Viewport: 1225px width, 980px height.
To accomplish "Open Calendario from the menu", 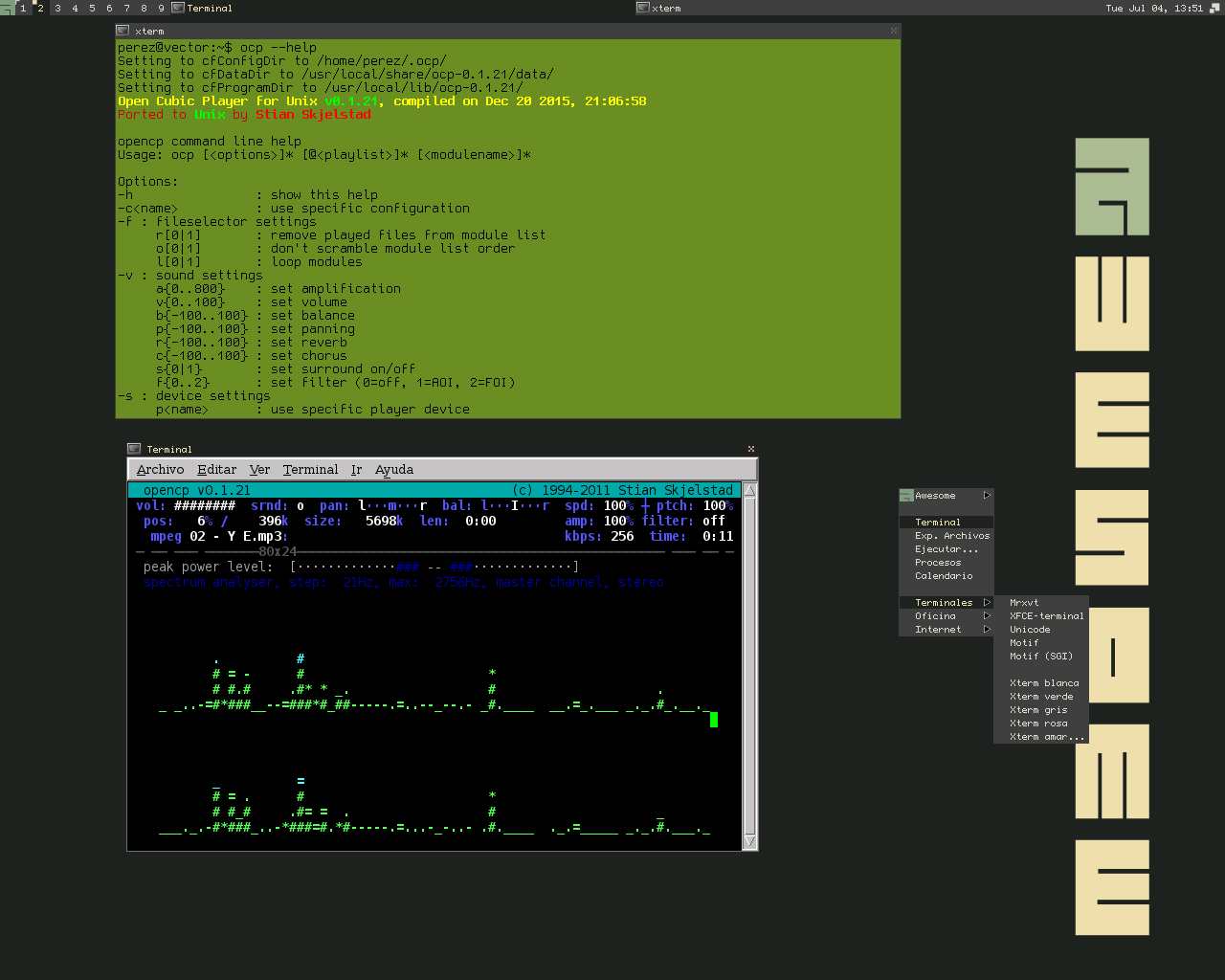I will [x=947, y=576].
